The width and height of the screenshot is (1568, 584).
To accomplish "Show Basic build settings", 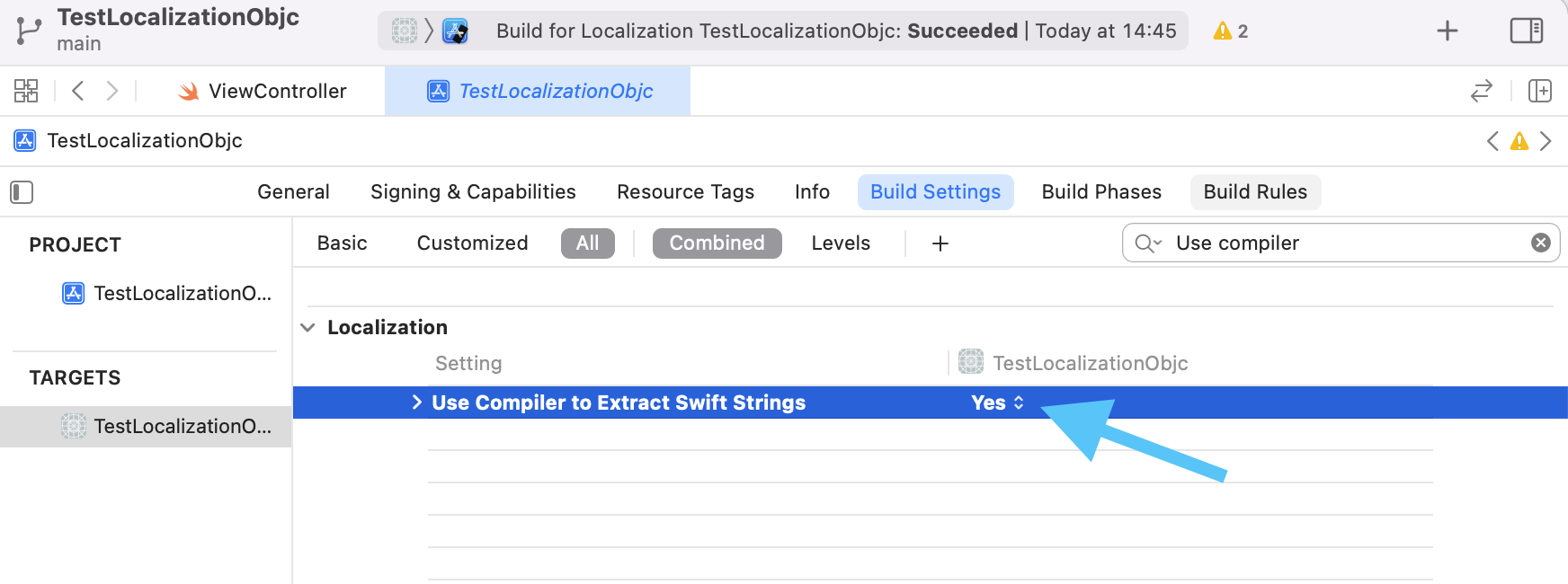I will [342, 243].
